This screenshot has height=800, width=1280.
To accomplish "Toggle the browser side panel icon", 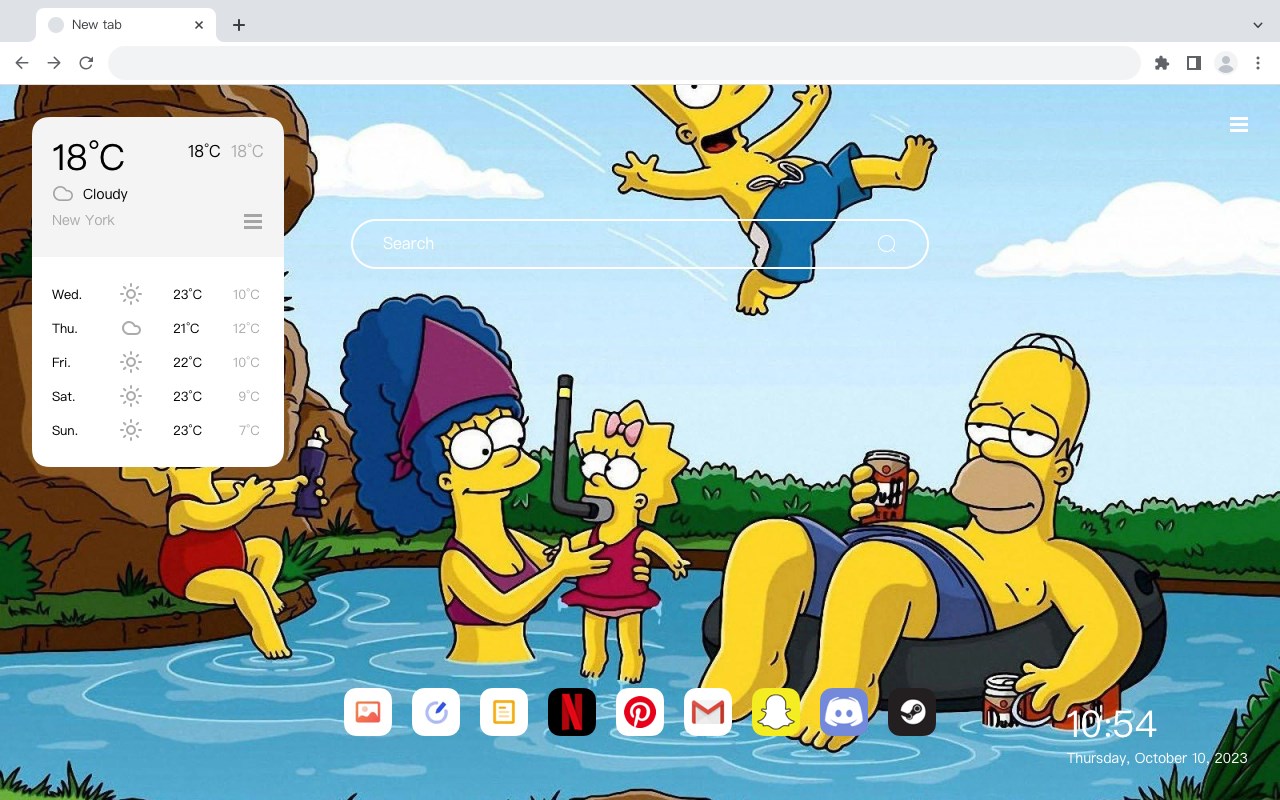I will click(1193, 63).
